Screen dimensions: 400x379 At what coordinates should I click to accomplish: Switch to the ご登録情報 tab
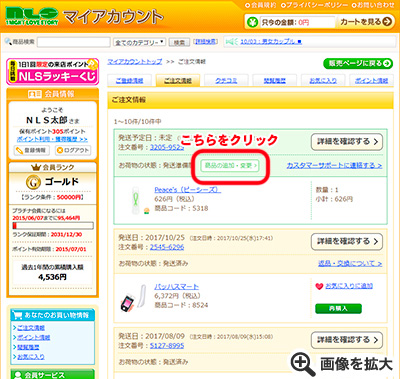129,81
